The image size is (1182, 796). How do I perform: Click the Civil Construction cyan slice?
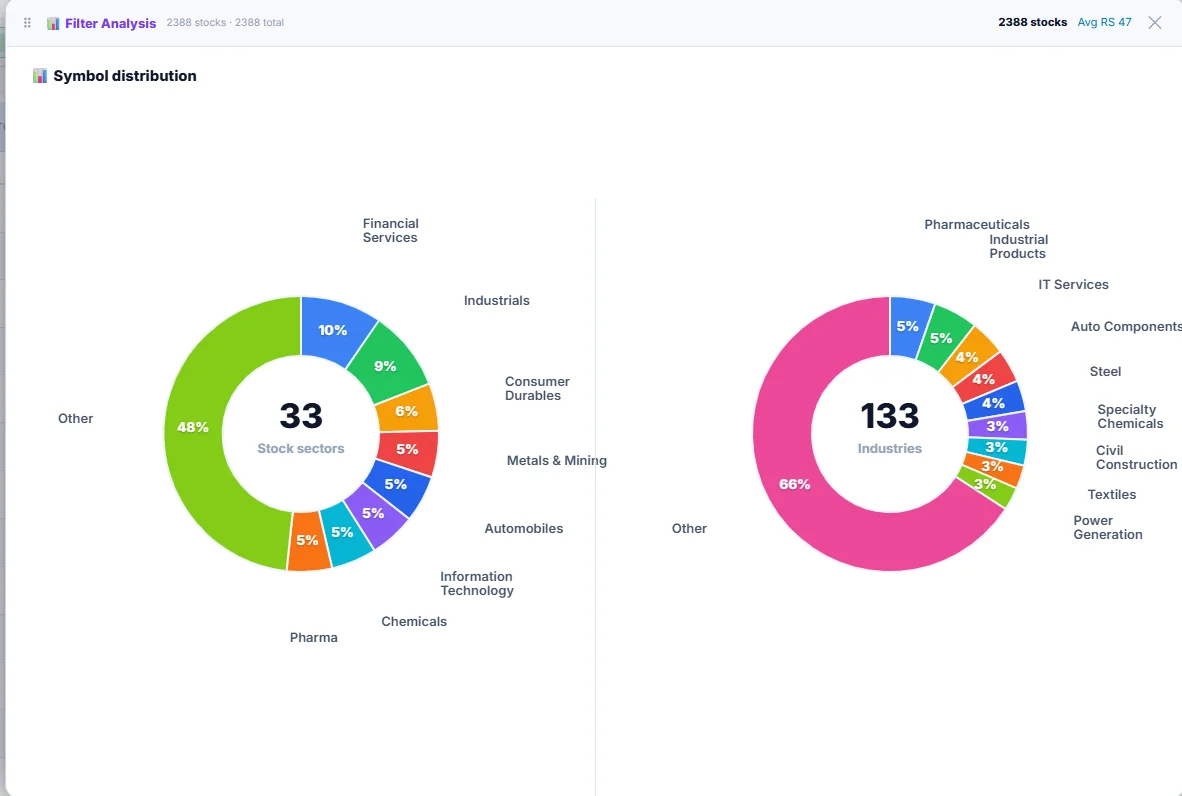997,449
